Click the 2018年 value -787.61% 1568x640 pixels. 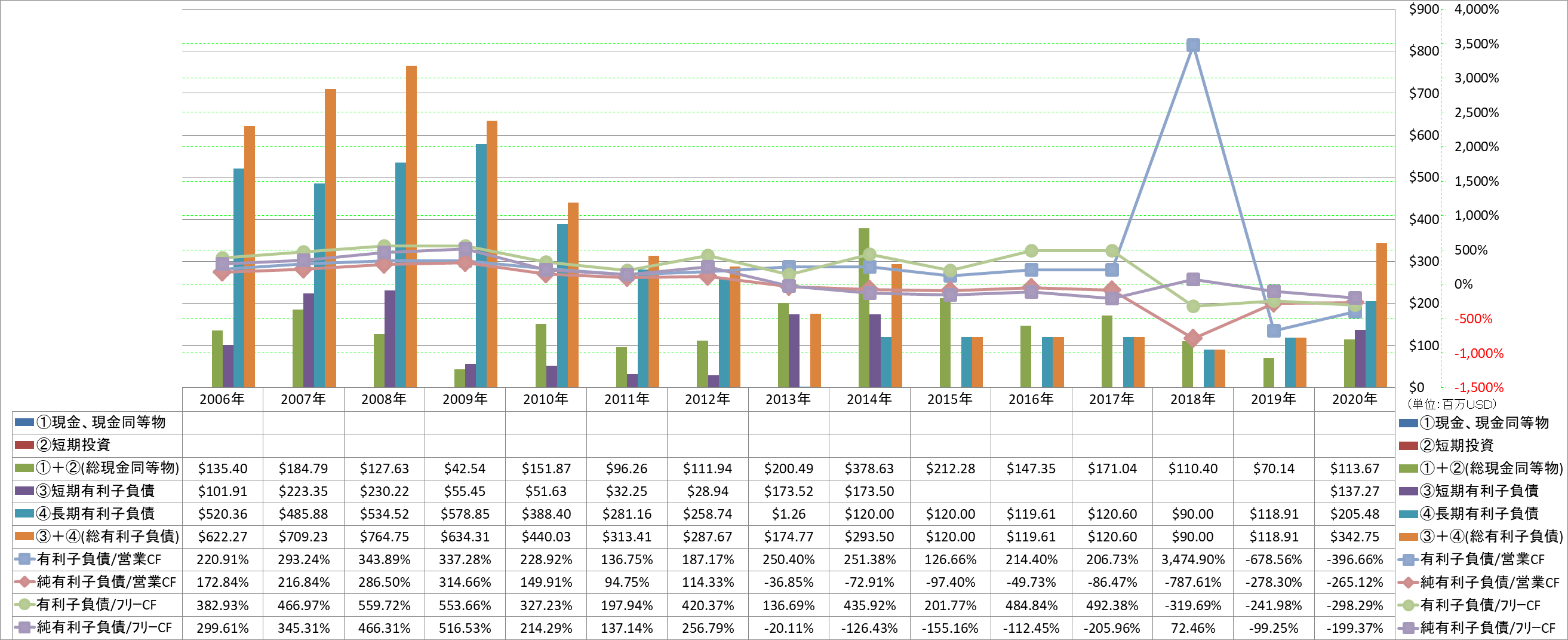1192,582
